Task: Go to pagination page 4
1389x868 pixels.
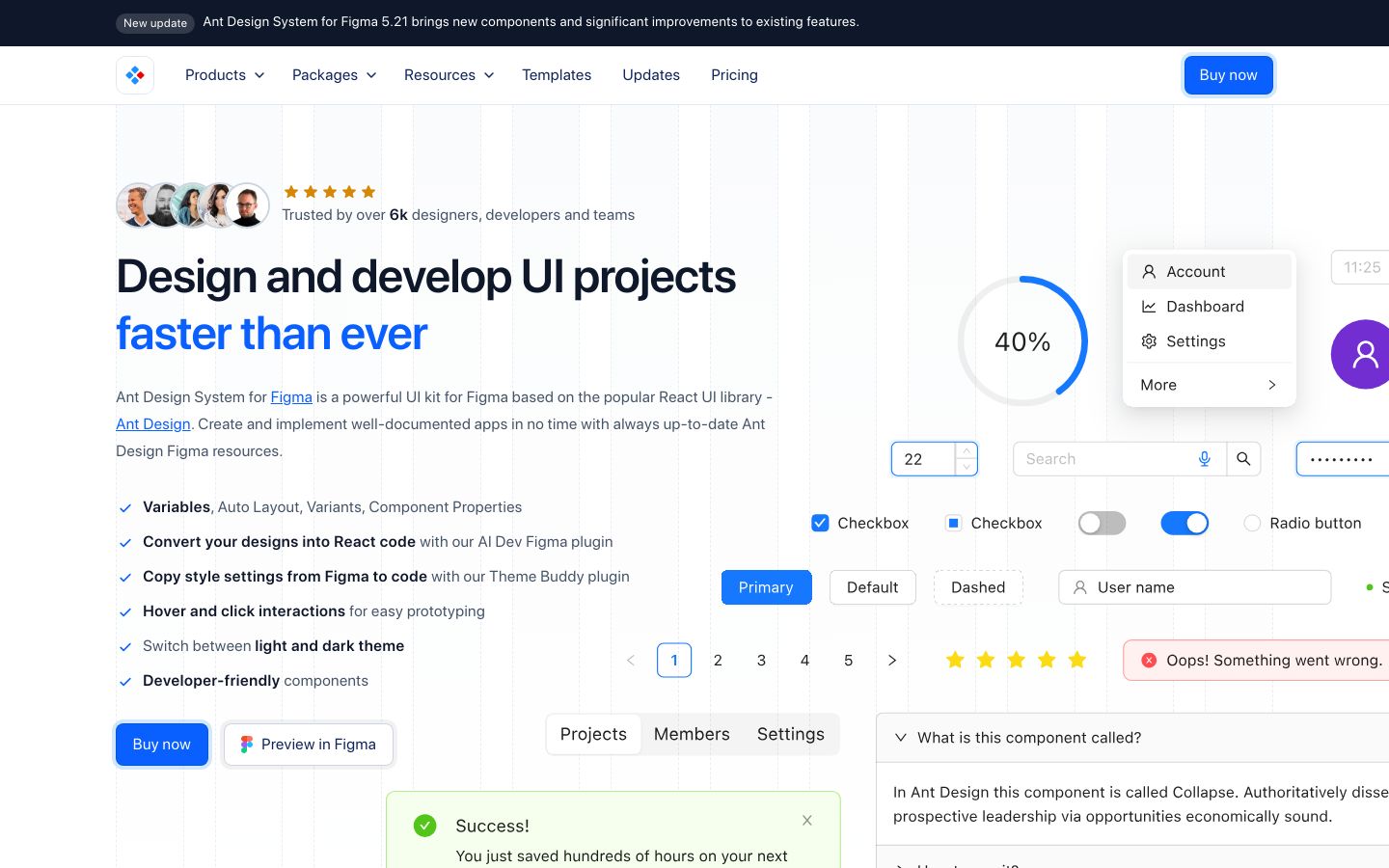Action: (x=804, y=661)
